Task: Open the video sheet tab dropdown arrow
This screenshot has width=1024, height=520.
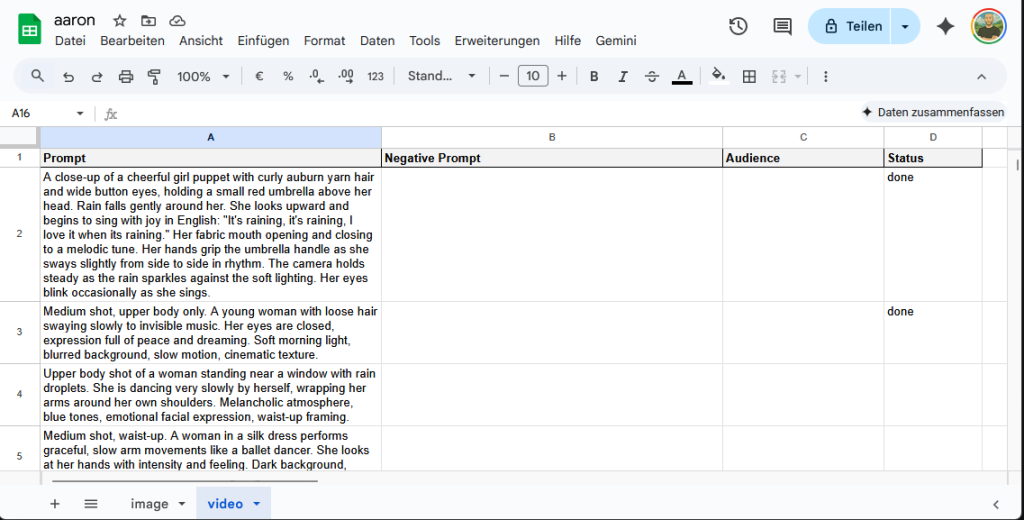Action: [257, 504]
